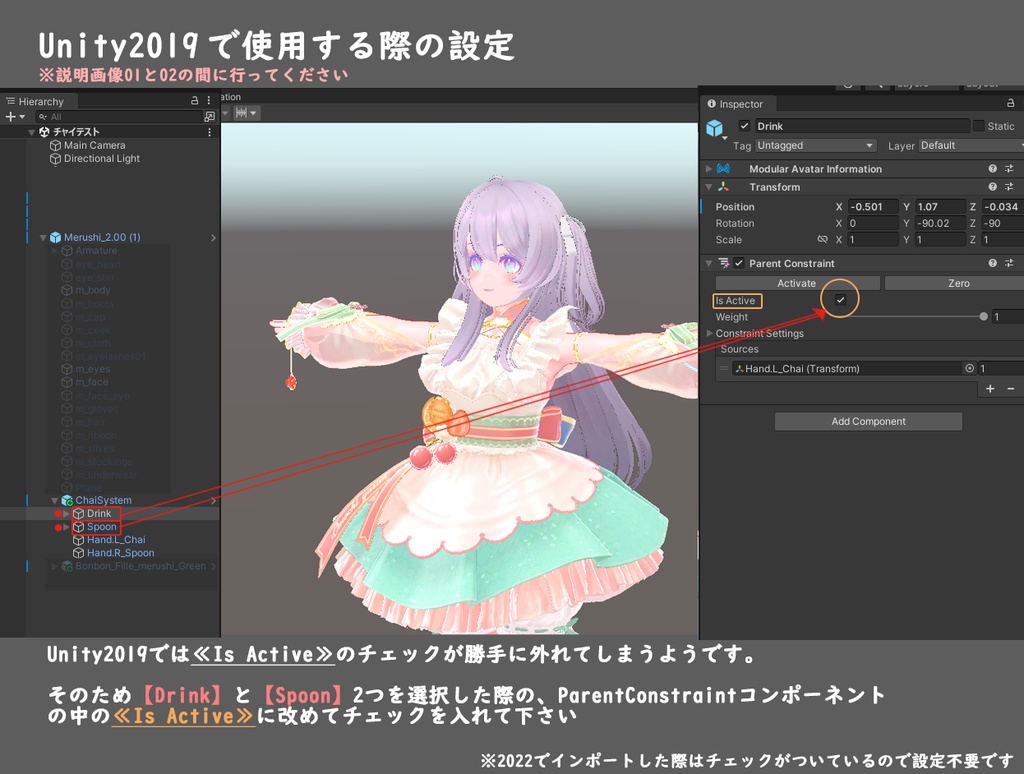Collapse the Parent Constraint component

pos(709,263)
